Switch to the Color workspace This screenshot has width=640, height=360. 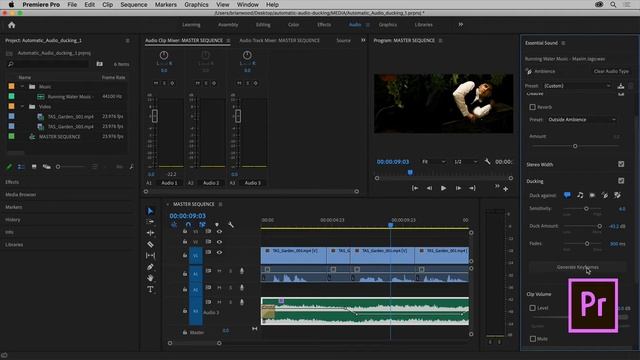coord(293,24)
